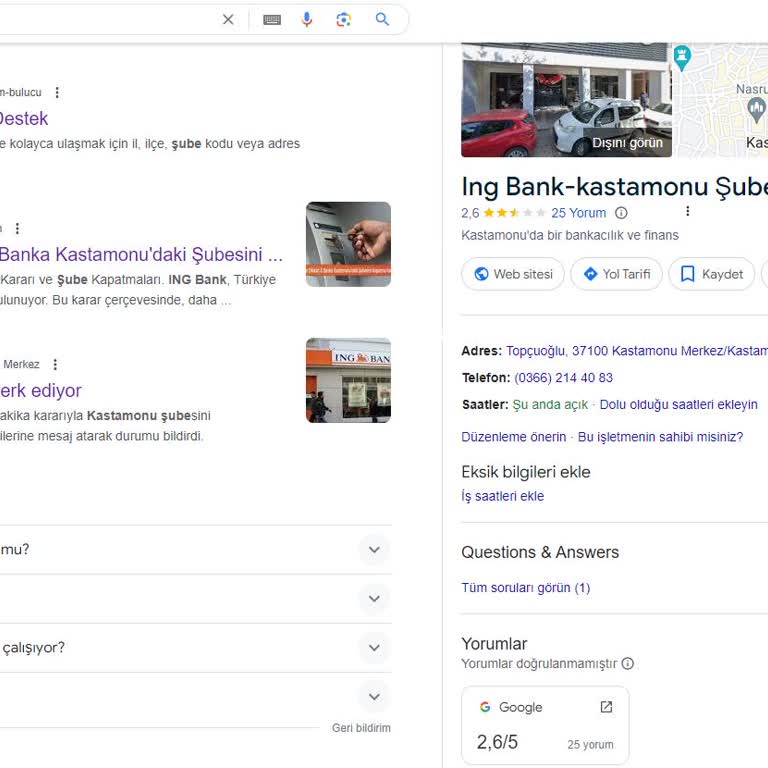
Task: Click the Şu anda açık hours text
Action: tap(550, 405)
